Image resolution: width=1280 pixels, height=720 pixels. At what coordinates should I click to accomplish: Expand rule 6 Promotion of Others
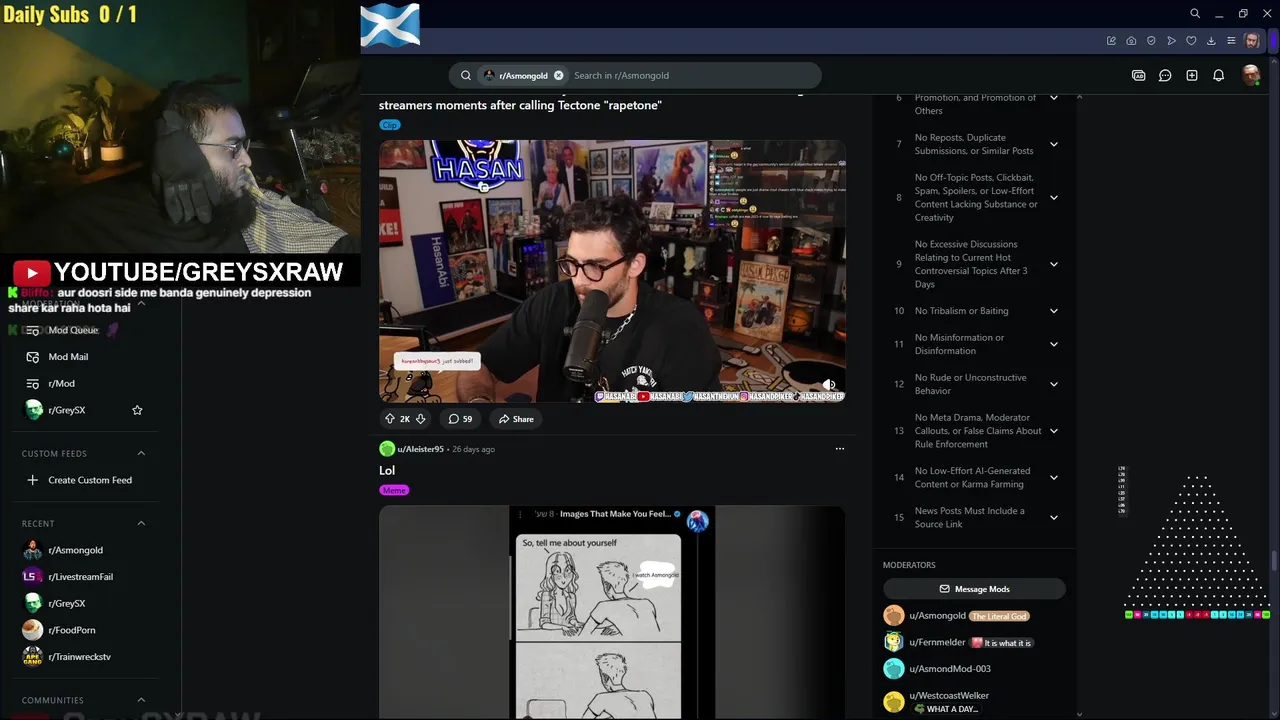point(1054,98)
